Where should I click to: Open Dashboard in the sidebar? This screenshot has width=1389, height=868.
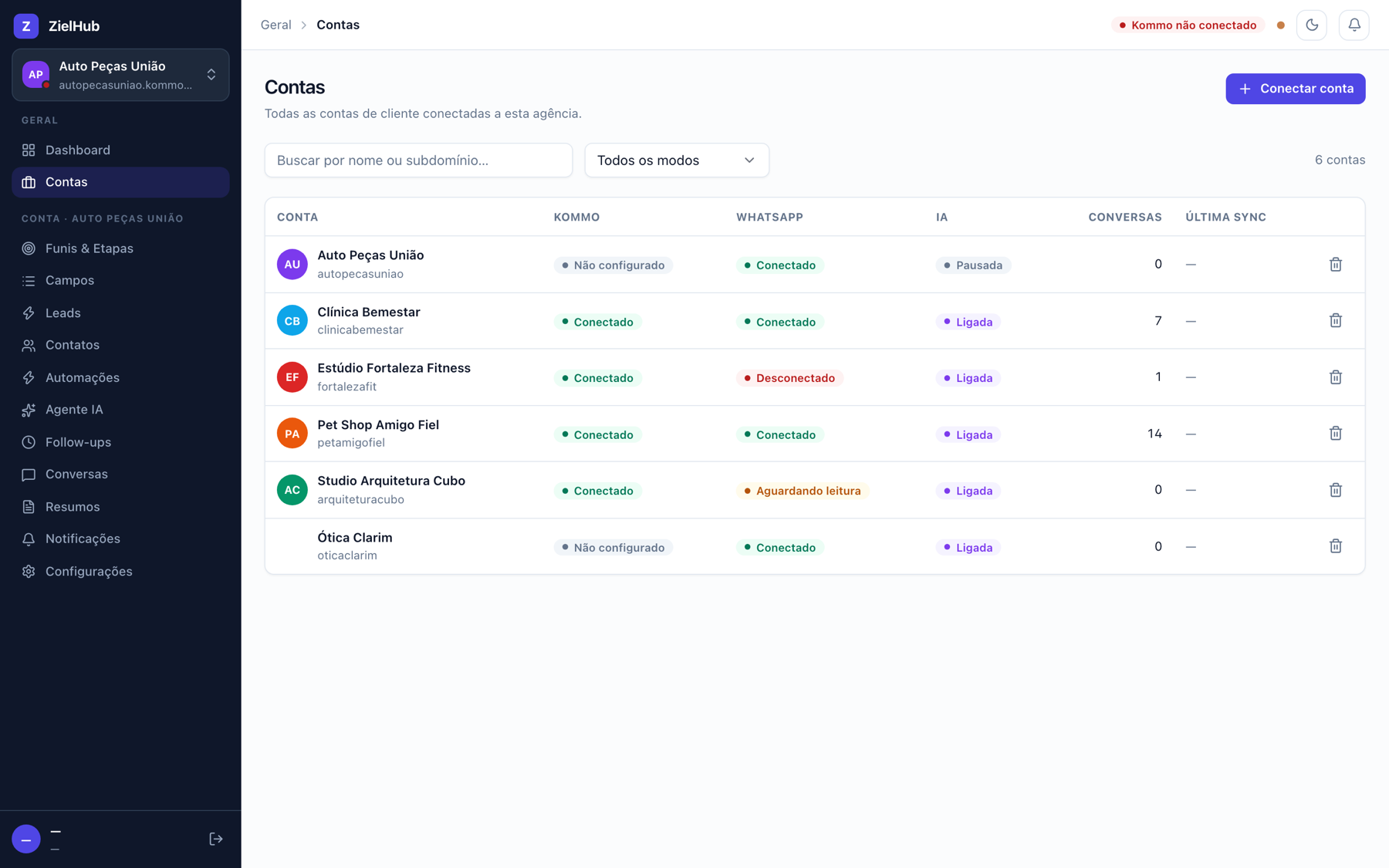point(120,150)
